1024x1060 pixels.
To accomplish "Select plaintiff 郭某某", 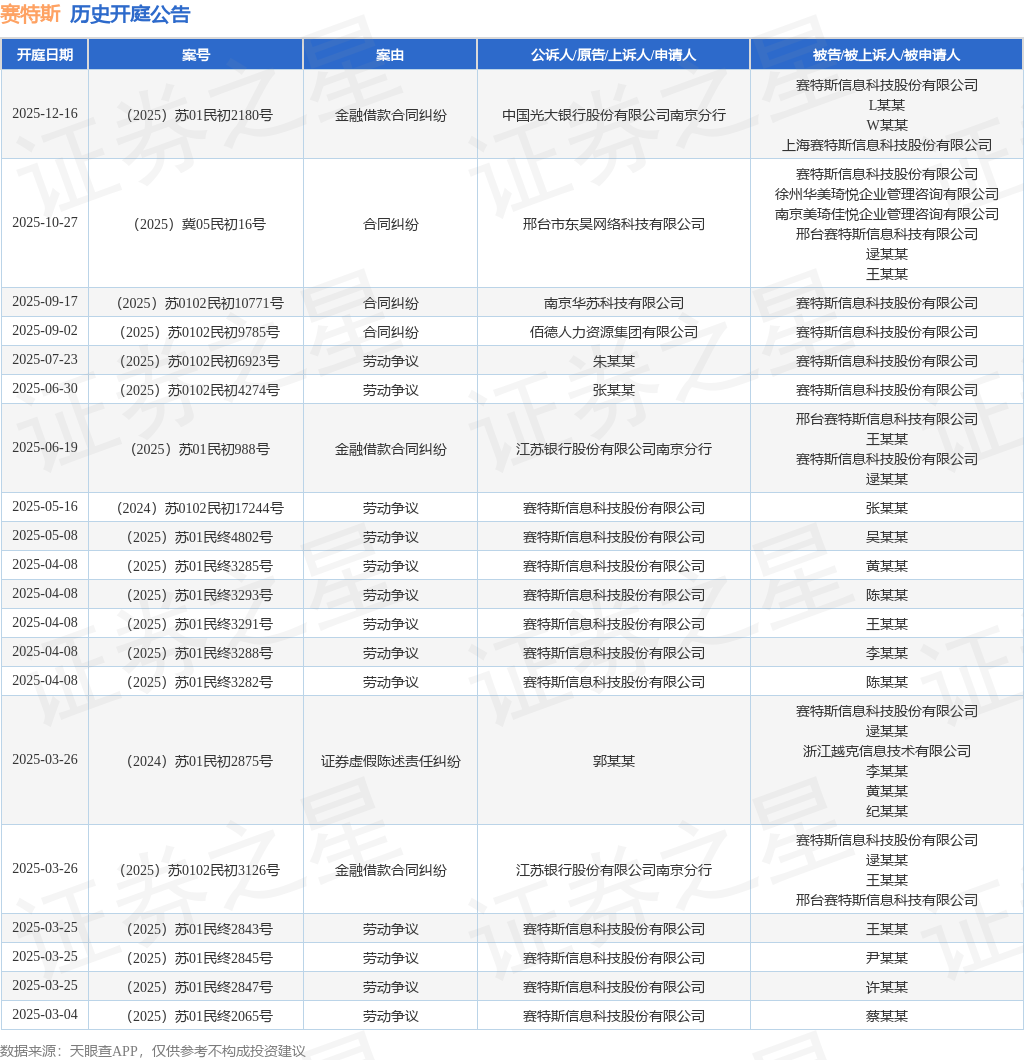I will click(614, 761).
